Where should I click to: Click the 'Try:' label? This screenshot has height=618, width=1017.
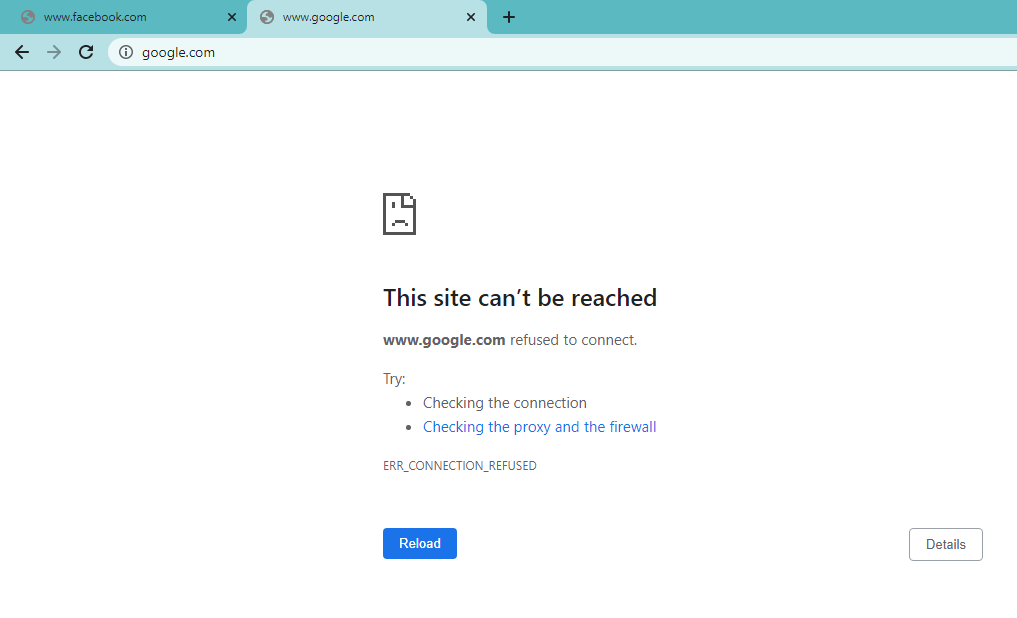pos(394,379)
